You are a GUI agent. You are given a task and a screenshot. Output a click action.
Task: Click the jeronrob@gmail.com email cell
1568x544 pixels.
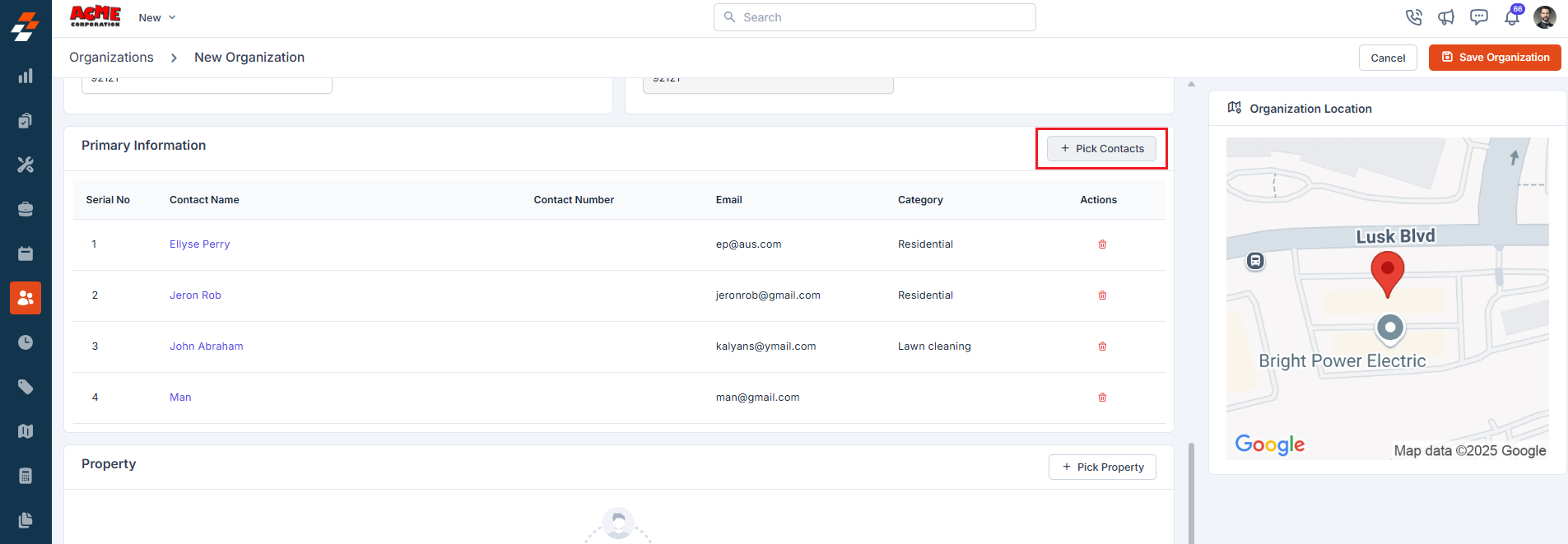[x=768, y=295]
